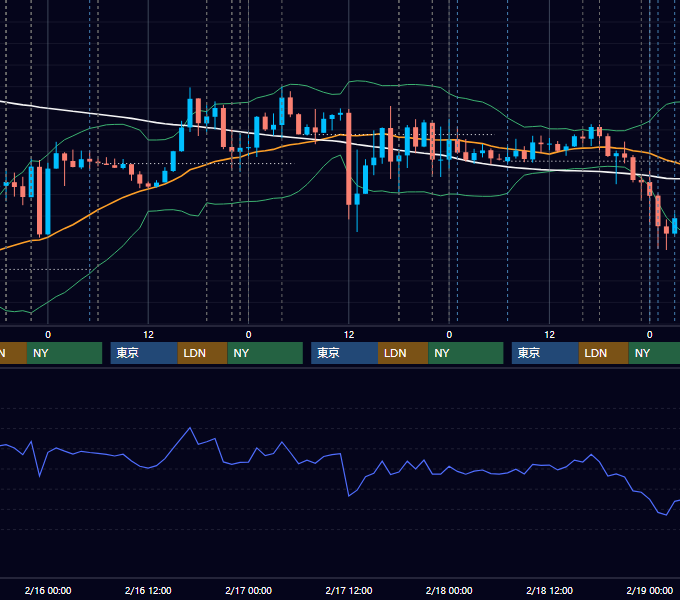Click the 2/18 12:00 date label

549,590
